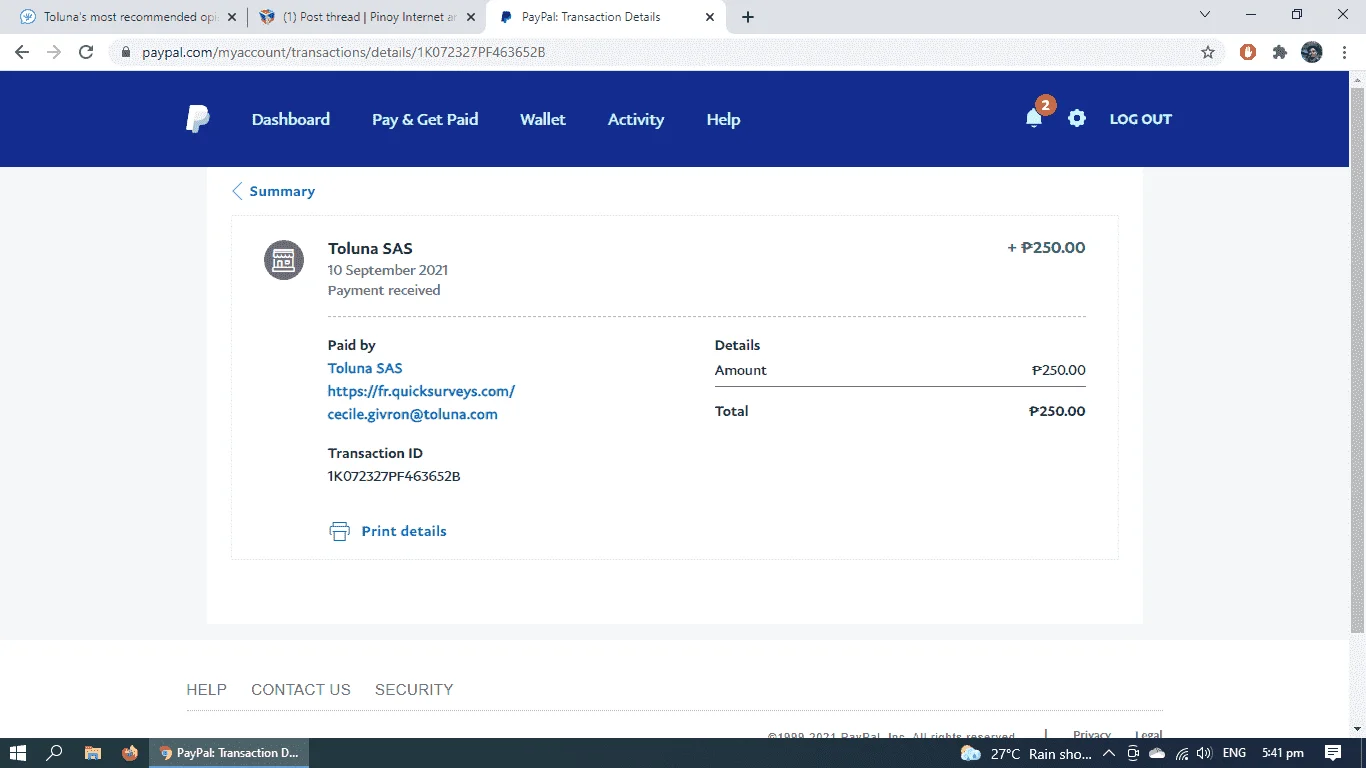This screenshot has width=1366, height=768.
Task: Bookmark this page with the star icon
Action: tap(1208, 52)
